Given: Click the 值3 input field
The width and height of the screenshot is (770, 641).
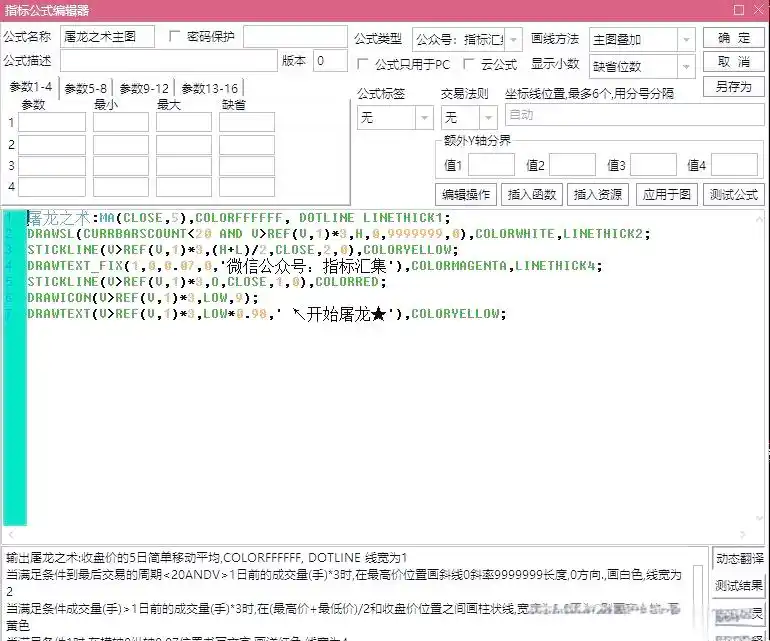Looking at the screenshot, I should [653, 165].
